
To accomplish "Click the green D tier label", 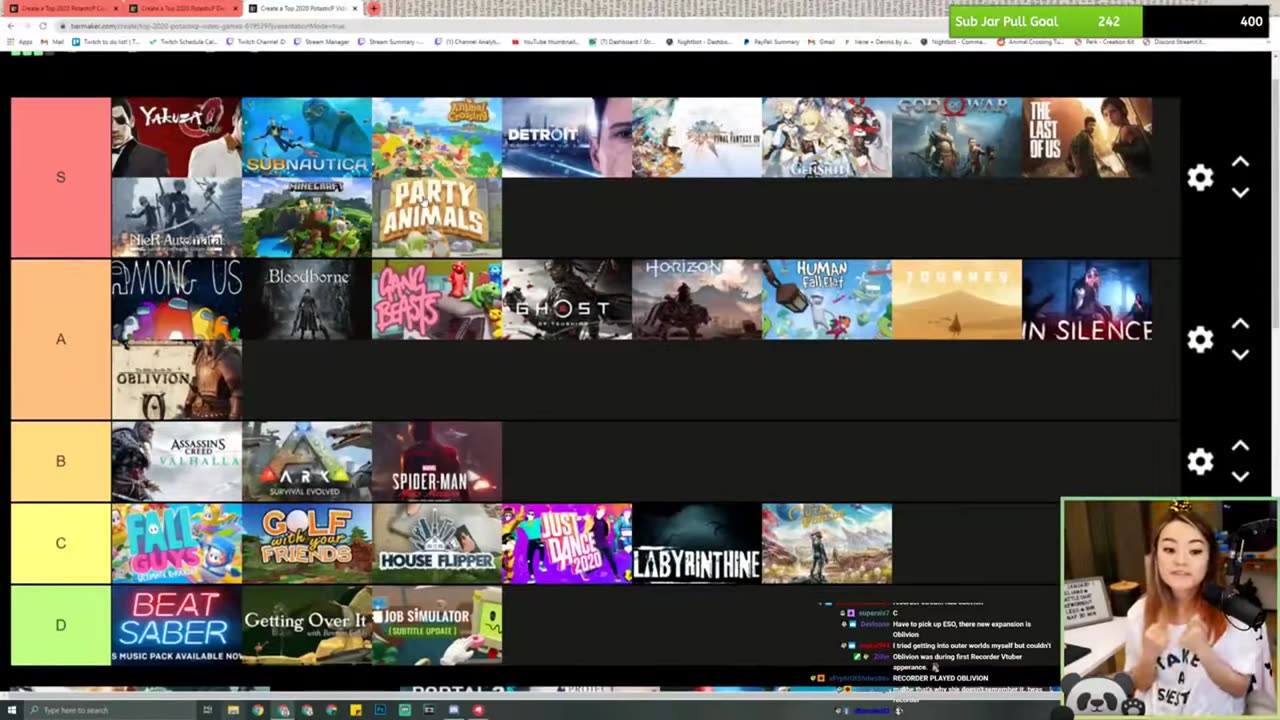I will click(61, 625).
